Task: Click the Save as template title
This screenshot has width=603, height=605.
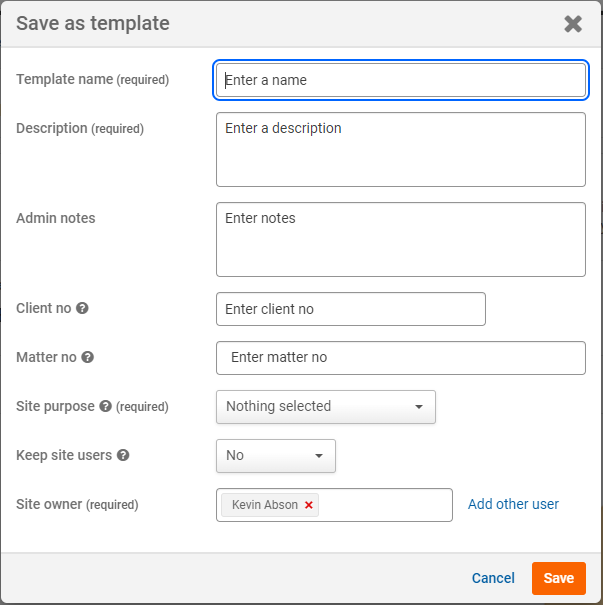Action: pyautogui.click(x=93, y=23)
